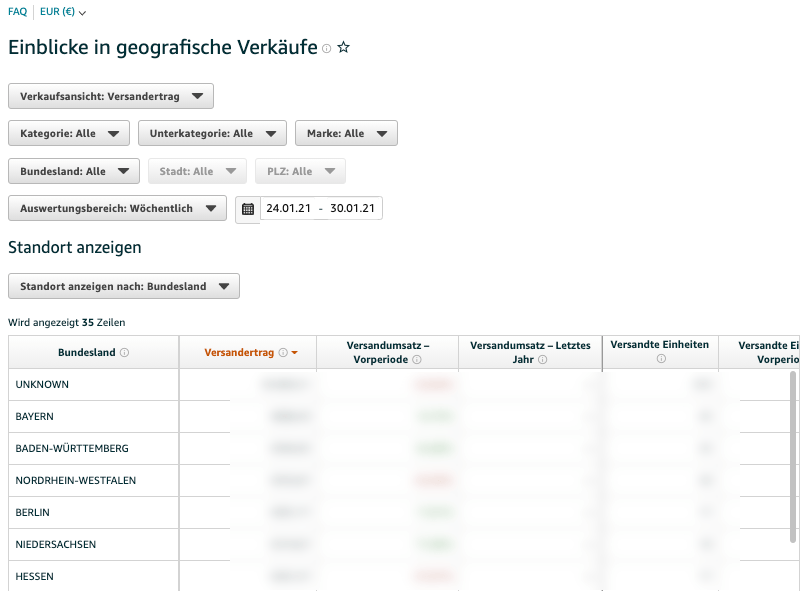810x591 pixels.
Task: Open the Kategorie: Alle filter dropdown
Action: [x=68, y=132]
